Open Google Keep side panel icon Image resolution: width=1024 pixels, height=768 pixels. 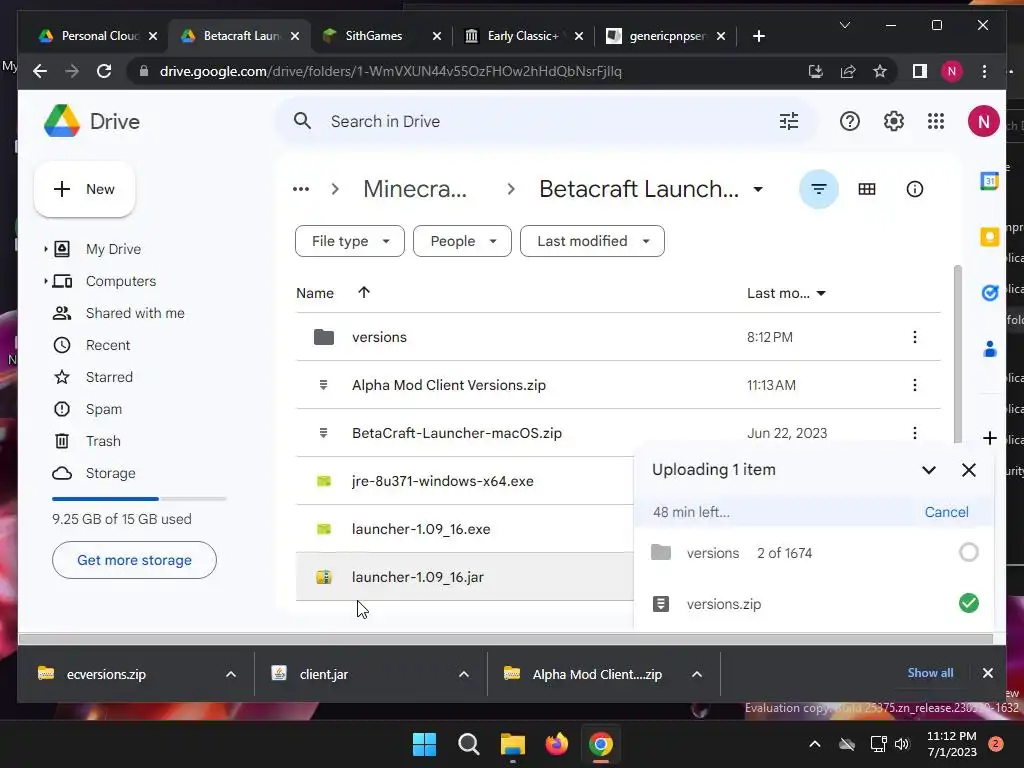990,236
